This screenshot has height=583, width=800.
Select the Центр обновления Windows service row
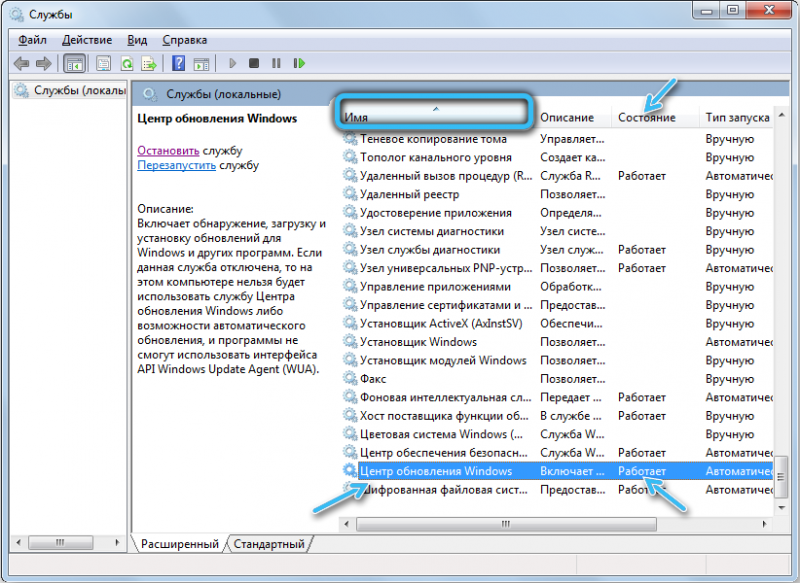tap(556, 471)
